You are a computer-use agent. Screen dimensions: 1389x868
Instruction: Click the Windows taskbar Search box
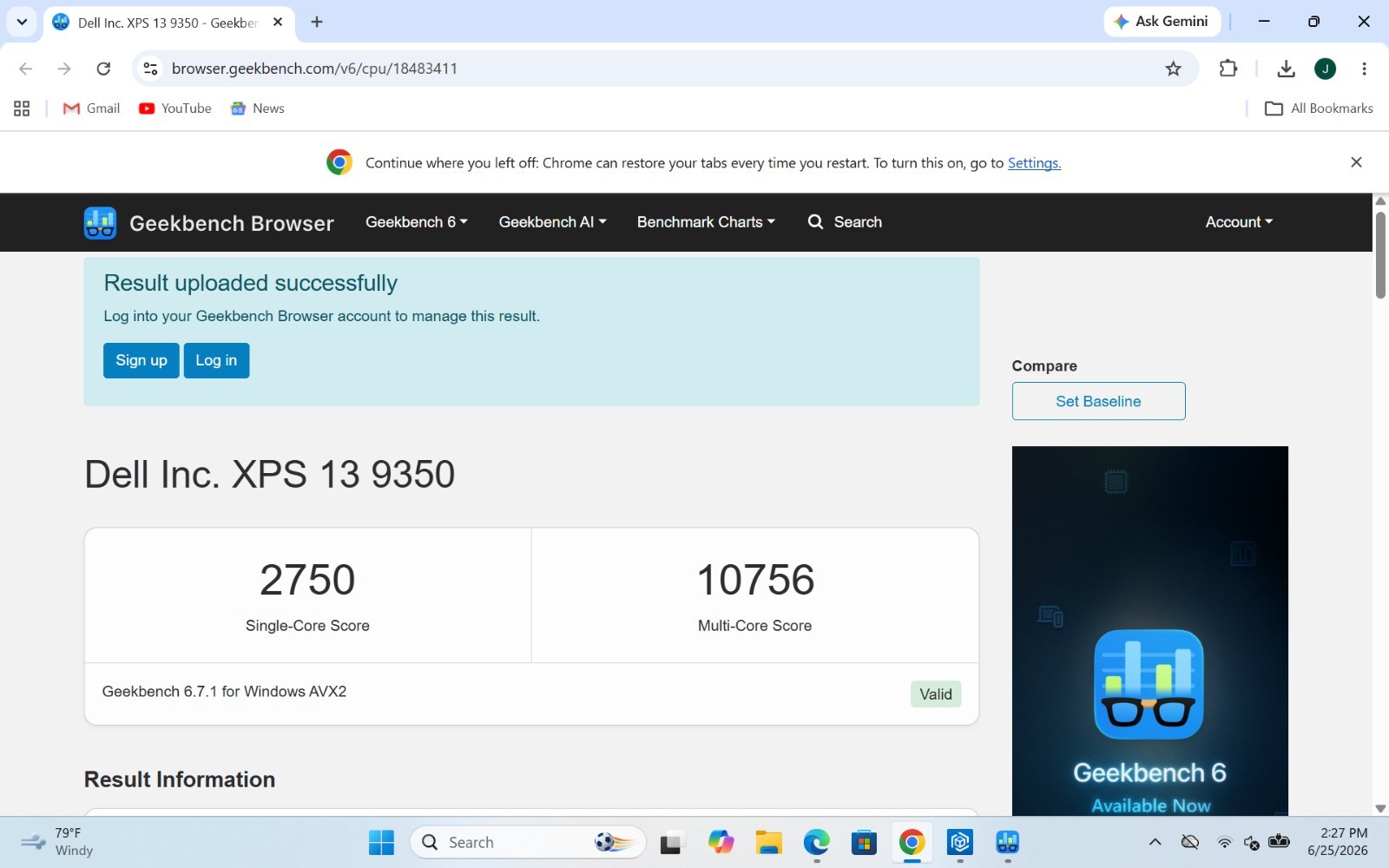point(528,842)
